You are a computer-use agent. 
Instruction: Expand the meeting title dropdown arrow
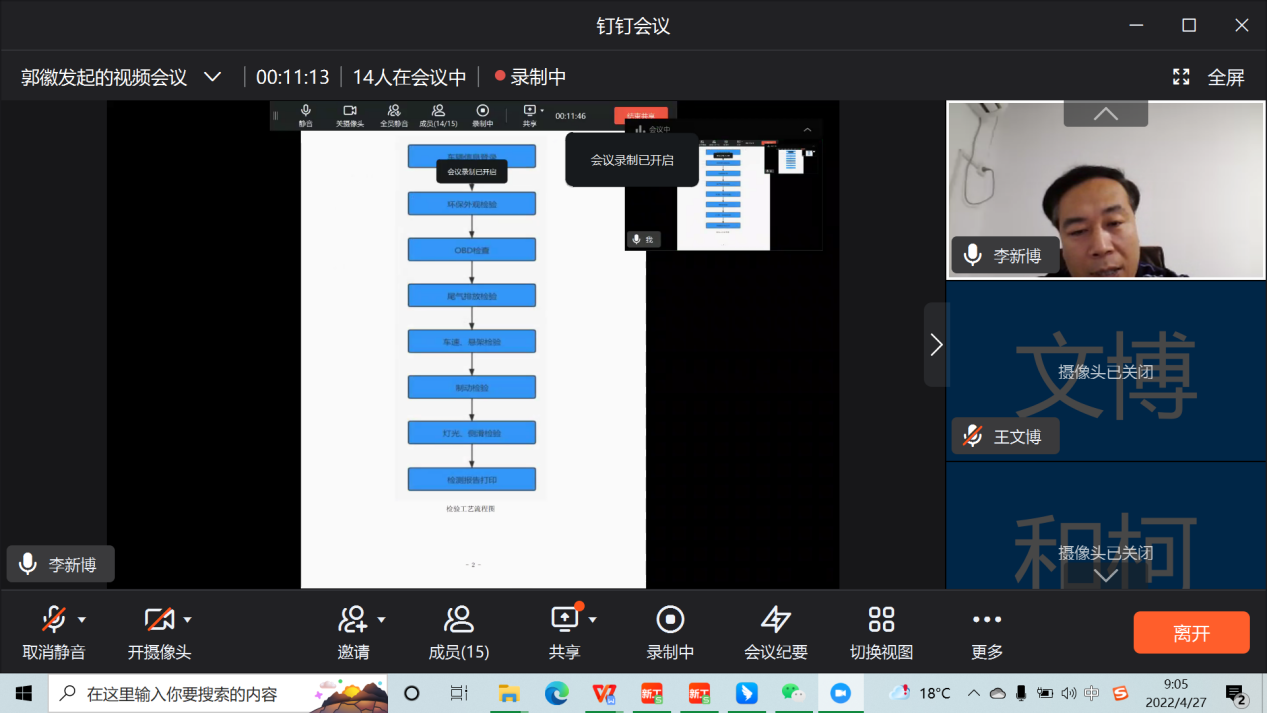(212, 77)
